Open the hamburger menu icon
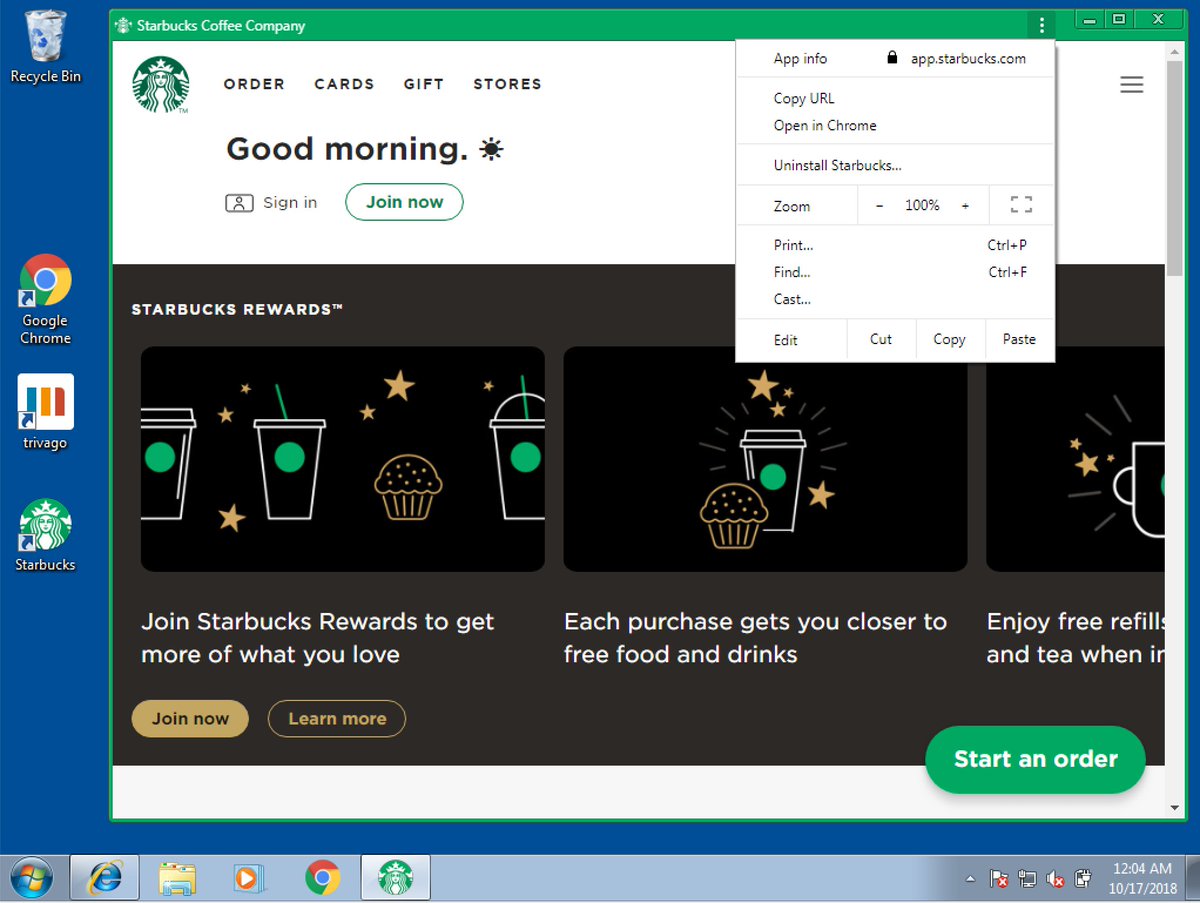This screenshot has width=1200, height=903. pos(1131,85)
